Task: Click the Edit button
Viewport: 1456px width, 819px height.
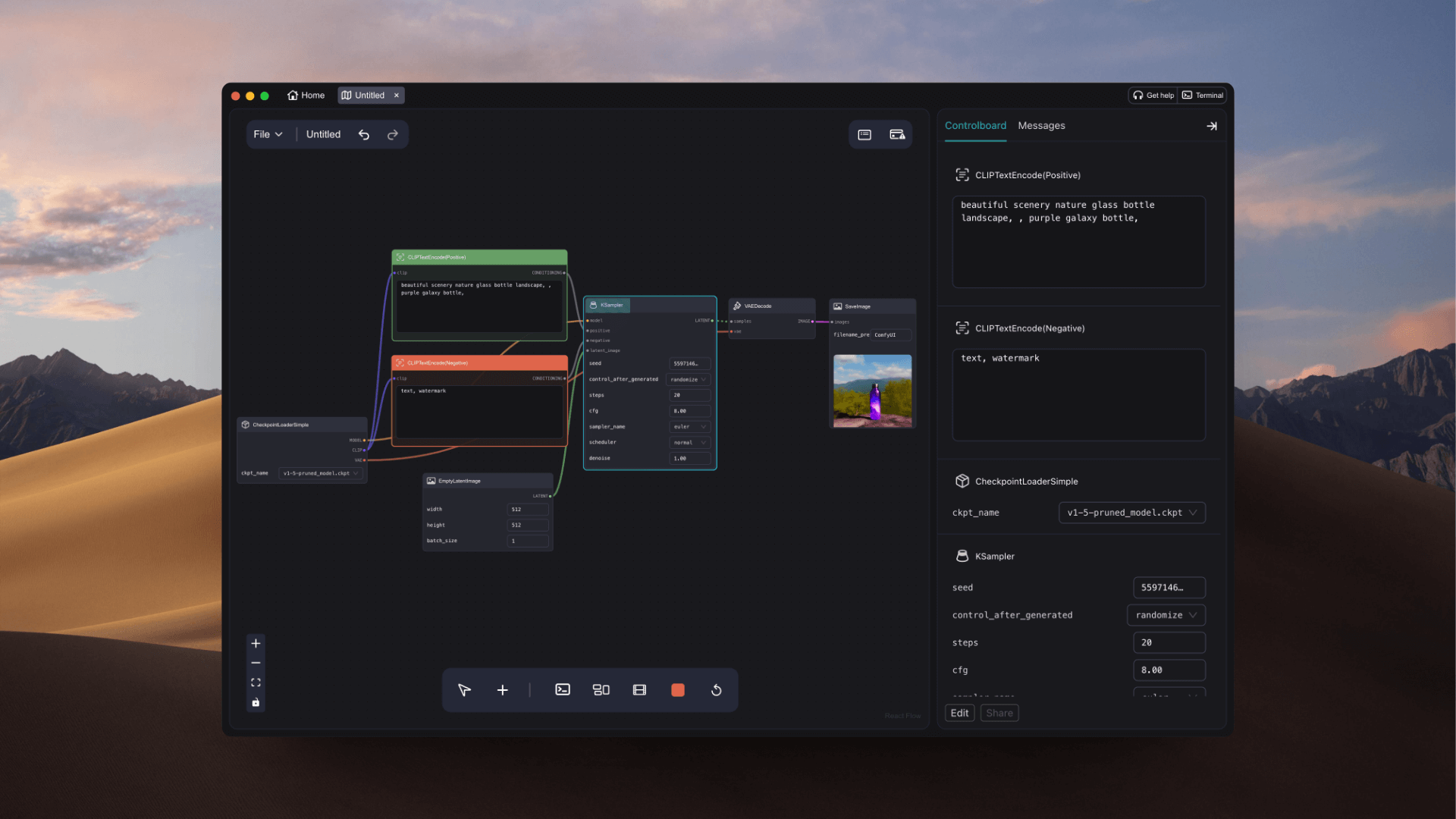Action: (959, 713)
